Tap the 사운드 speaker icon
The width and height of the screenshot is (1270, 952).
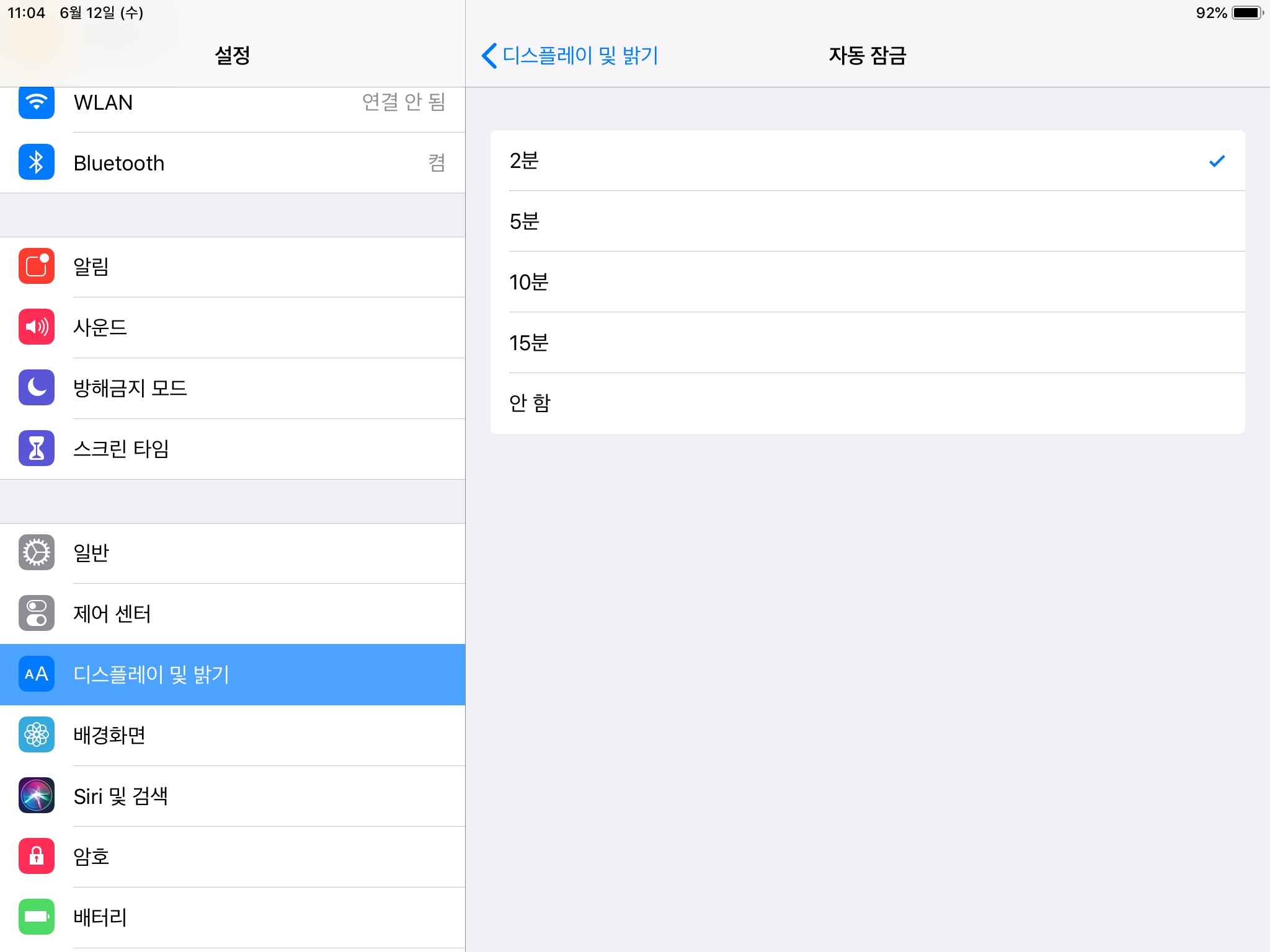point(37,327)
